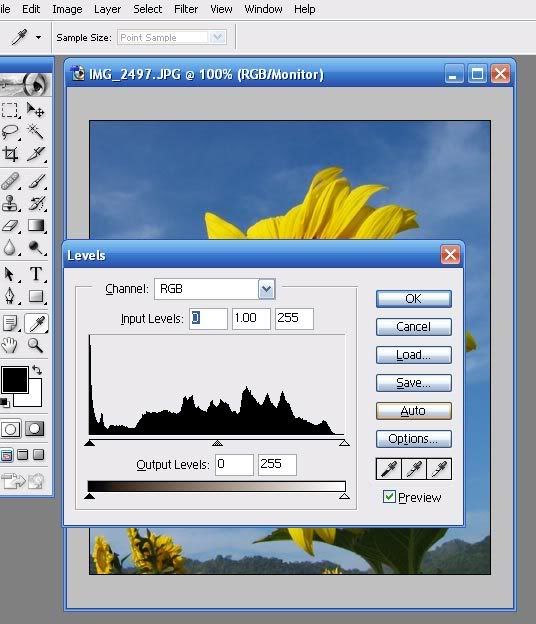Open the eyedropper tool preset picker arrow

[39, 38]
